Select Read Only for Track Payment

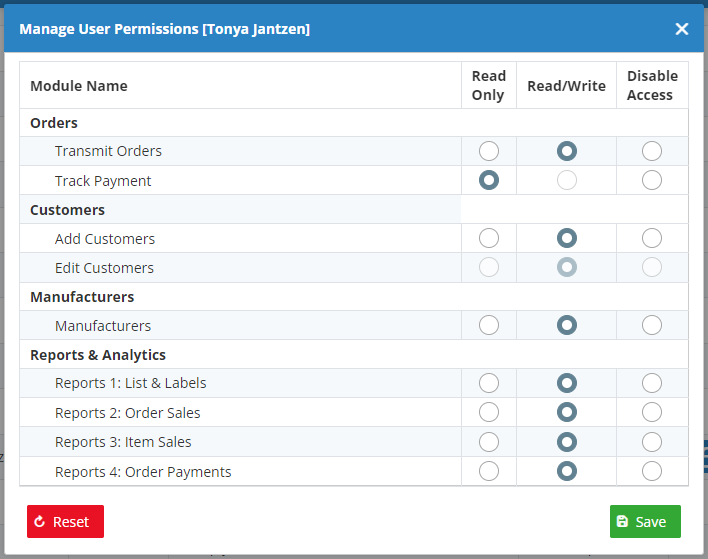[489, 181]
